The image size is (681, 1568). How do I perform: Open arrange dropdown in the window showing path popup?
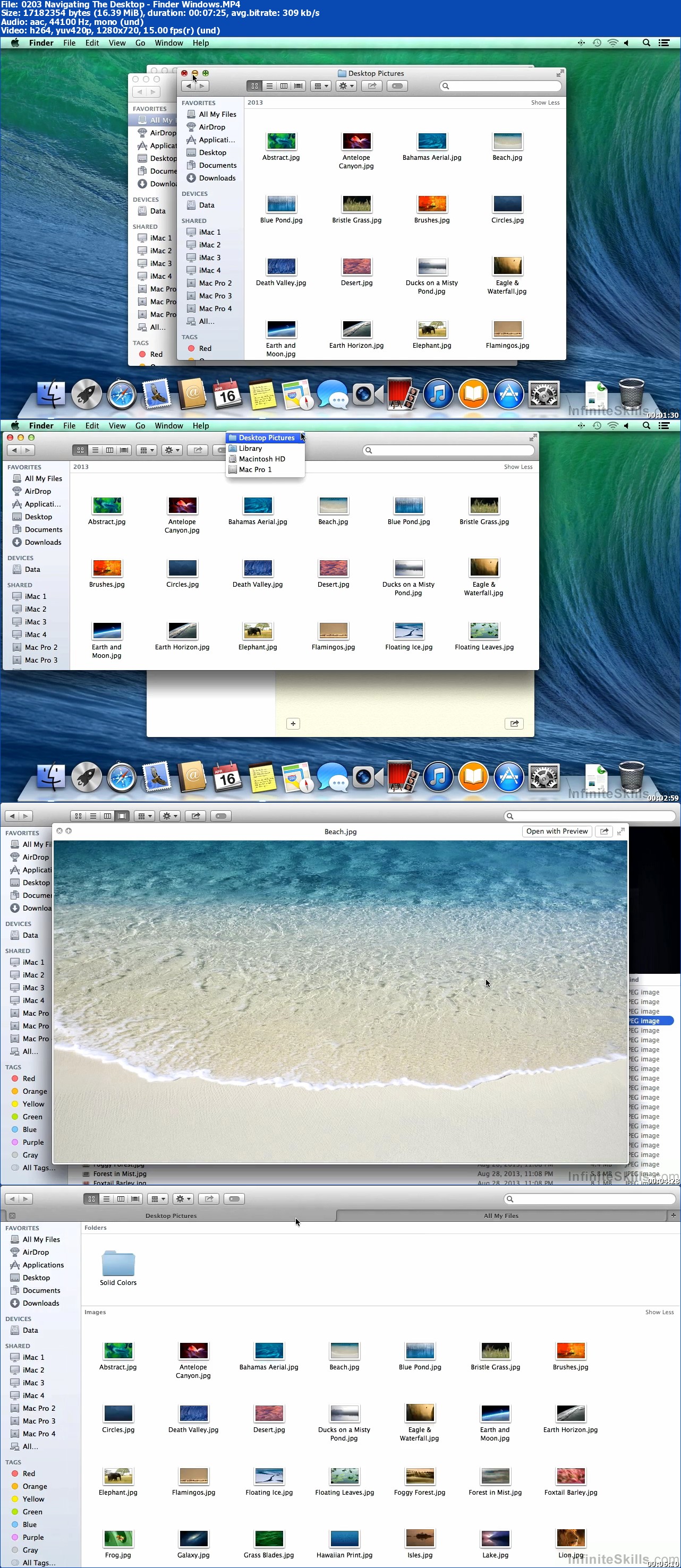point(147,450)
